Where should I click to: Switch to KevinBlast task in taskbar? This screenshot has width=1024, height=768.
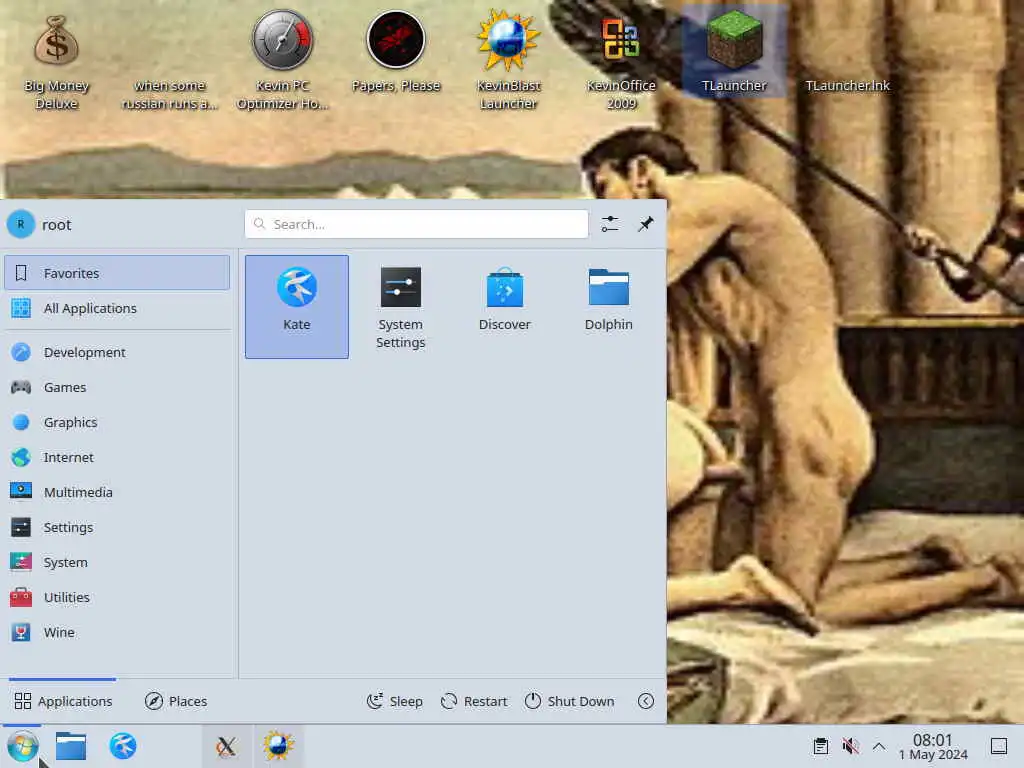pos(278,746)
